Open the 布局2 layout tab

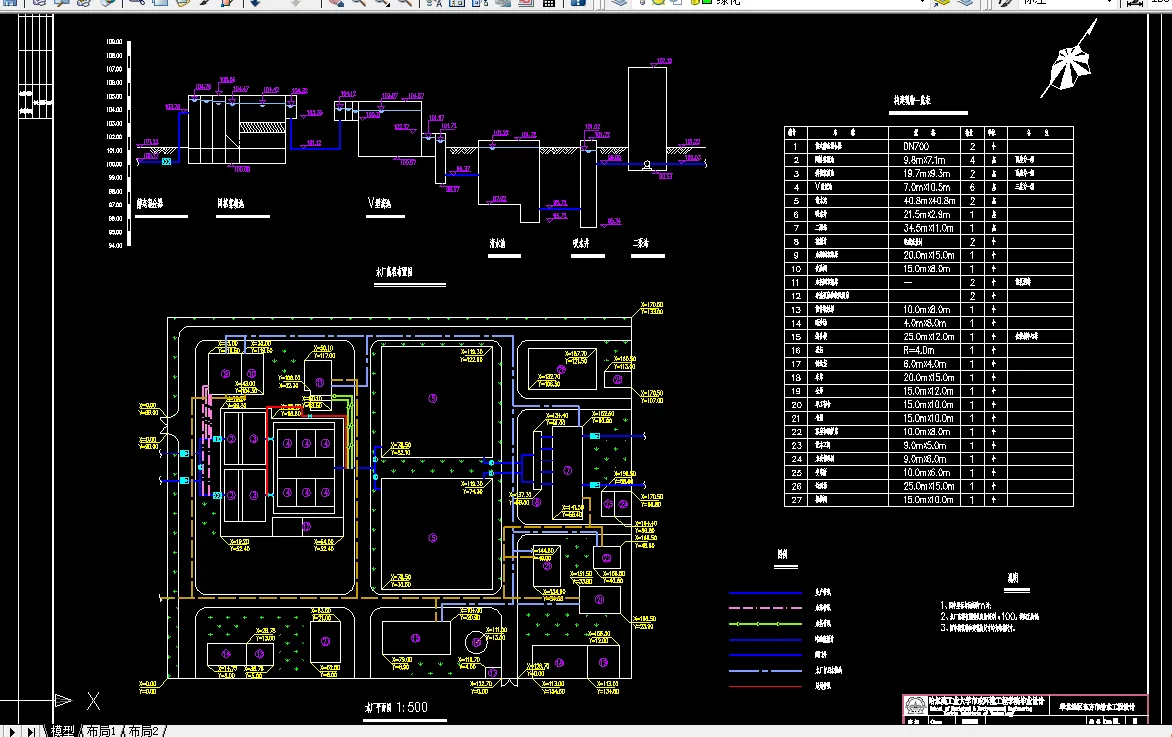click(x=144, y=731)
